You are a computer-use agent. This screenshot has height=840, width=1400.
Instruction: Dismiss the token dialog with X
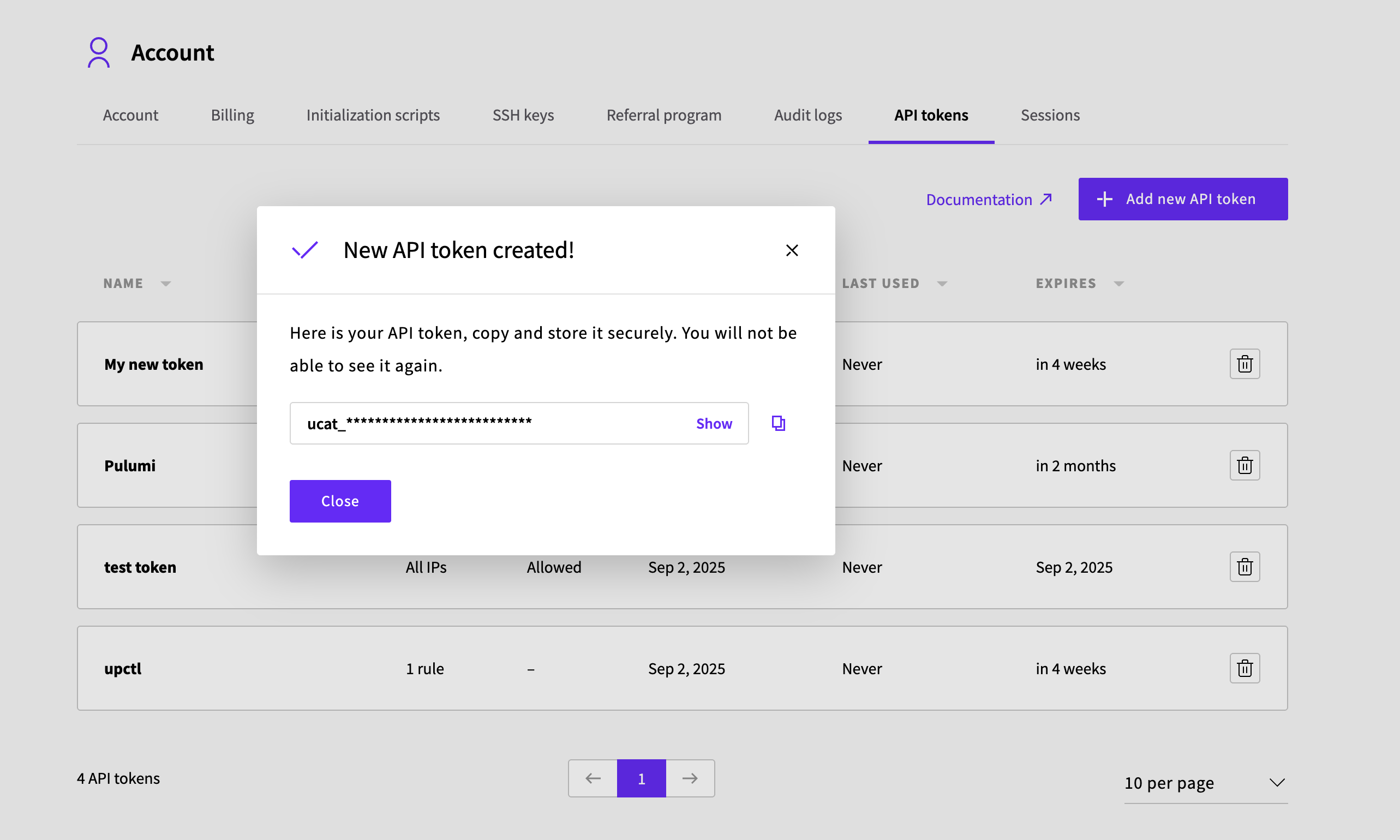coord(792,250)
